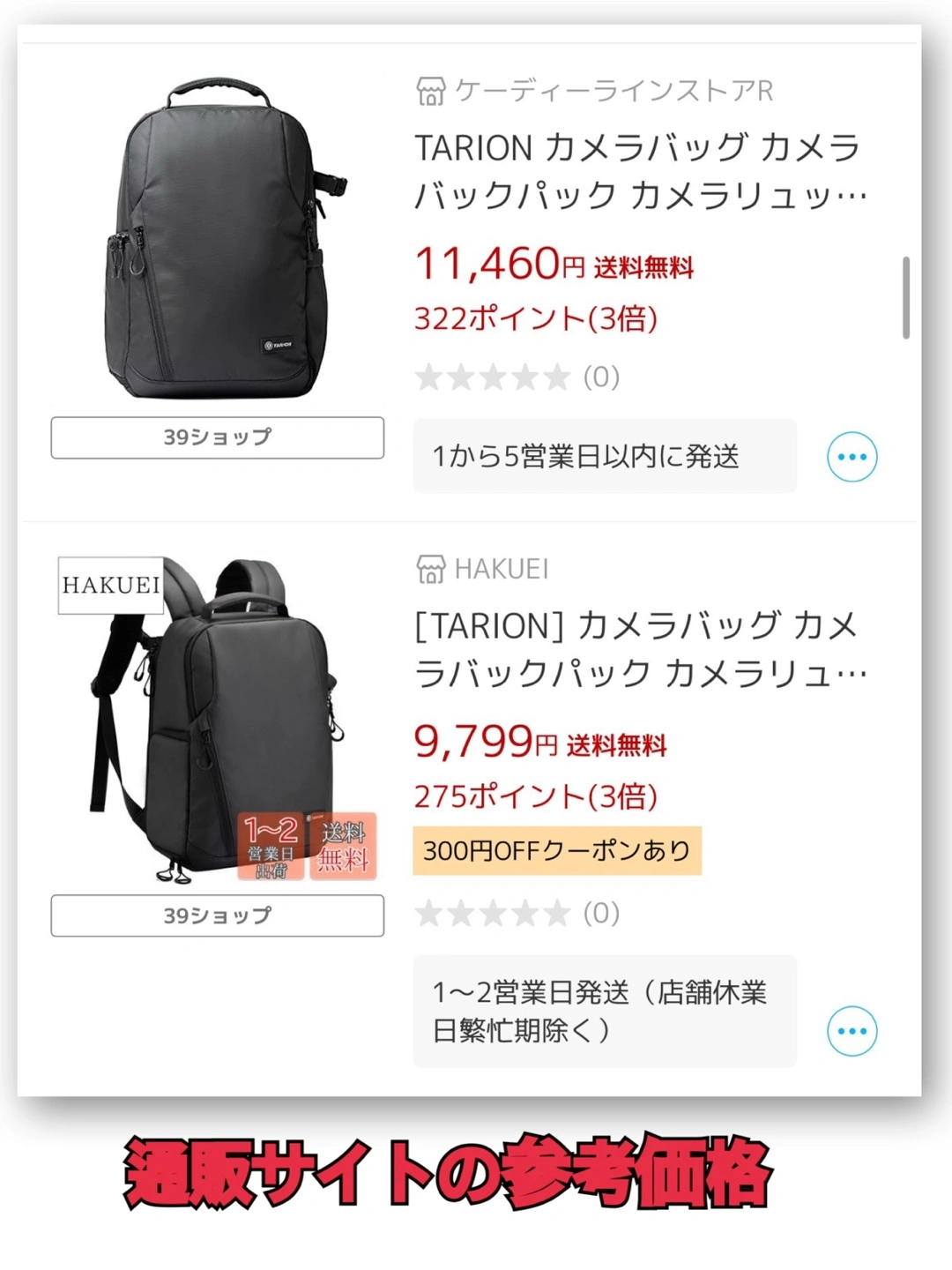Screen dimensions: 952x1270
Task: Click the 1から5営業日以内に発送 shipping info box
Action: (605, 457)
